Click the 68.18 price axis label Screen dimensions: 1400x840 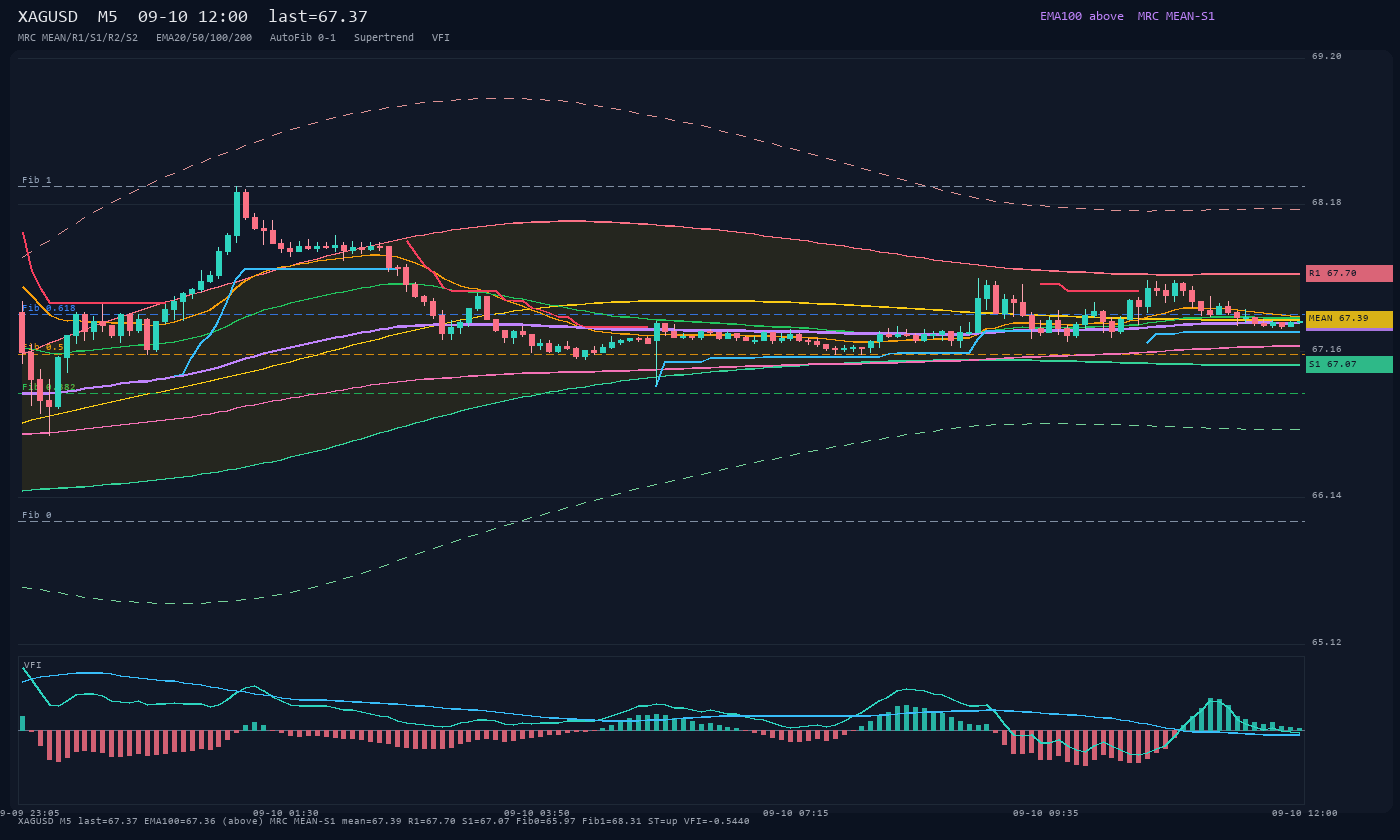(x=1327, y=203)
